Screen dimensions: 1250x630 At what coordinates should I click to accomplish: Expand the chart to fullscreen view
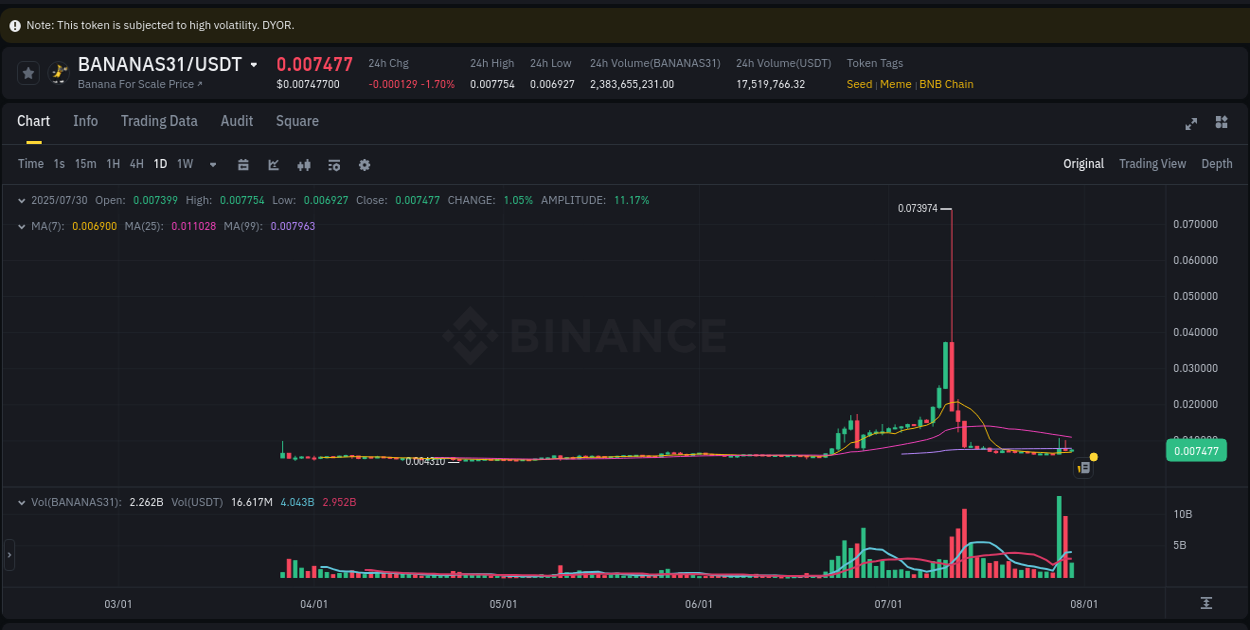point(1191,123)
